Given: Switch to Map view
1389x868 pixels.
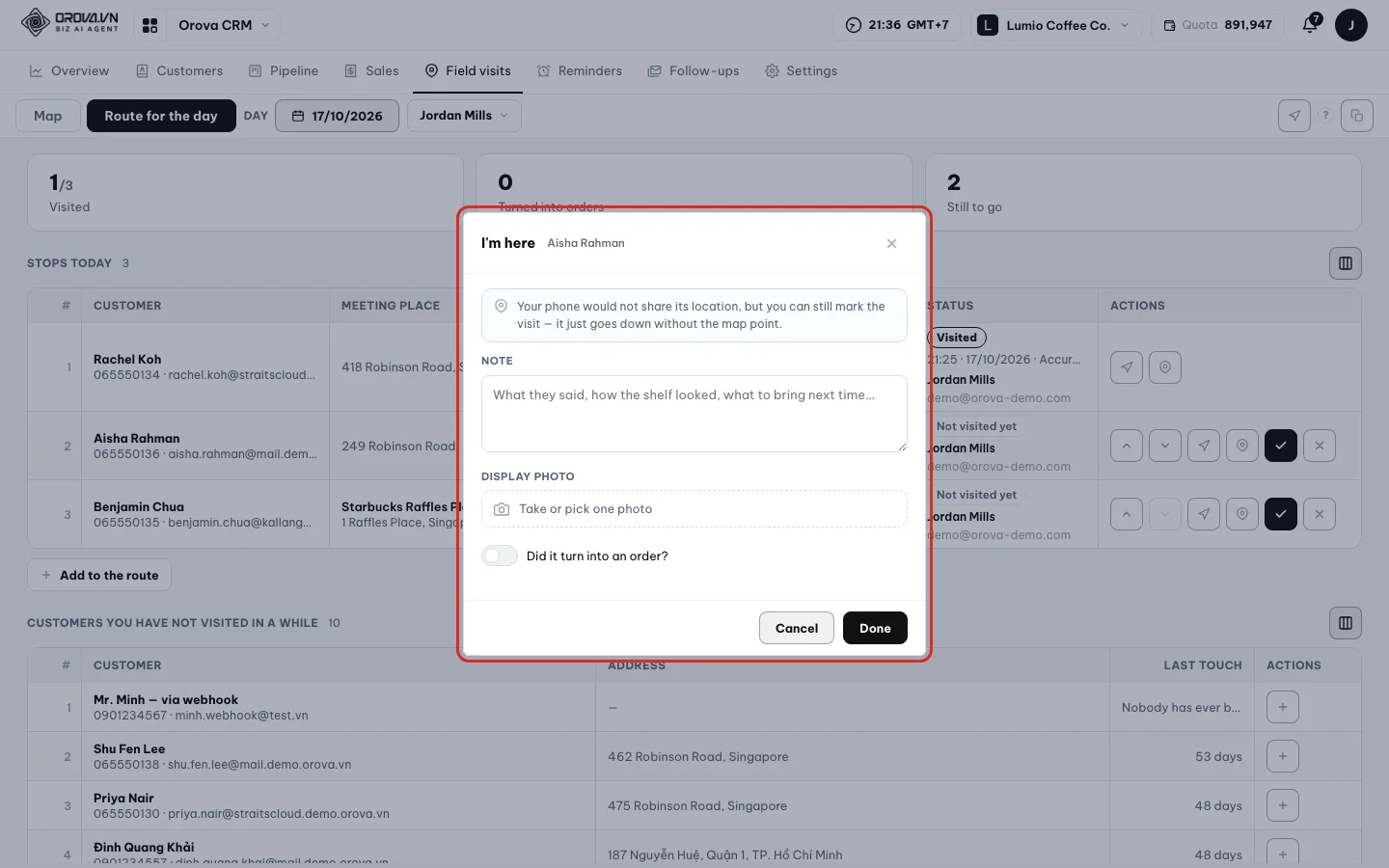Looking at the screenshot, I should coord(48,116).
